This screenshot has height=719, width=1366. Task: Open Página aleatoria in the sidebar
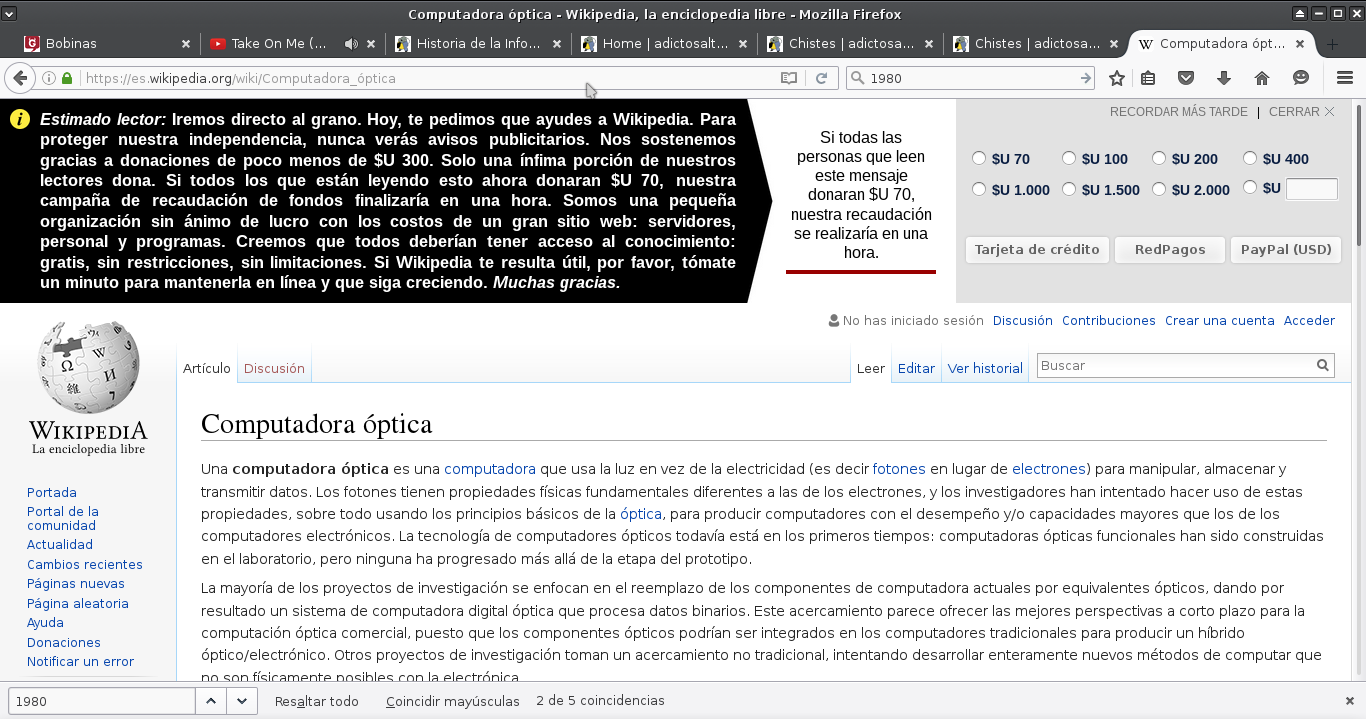[x=78, y=603]
